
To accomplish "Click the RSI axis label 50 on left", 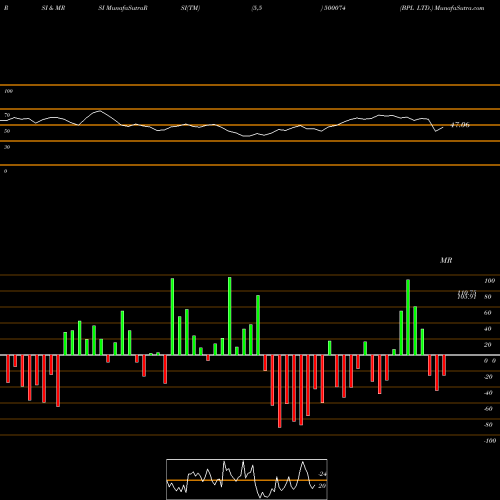I will [7, 131].
